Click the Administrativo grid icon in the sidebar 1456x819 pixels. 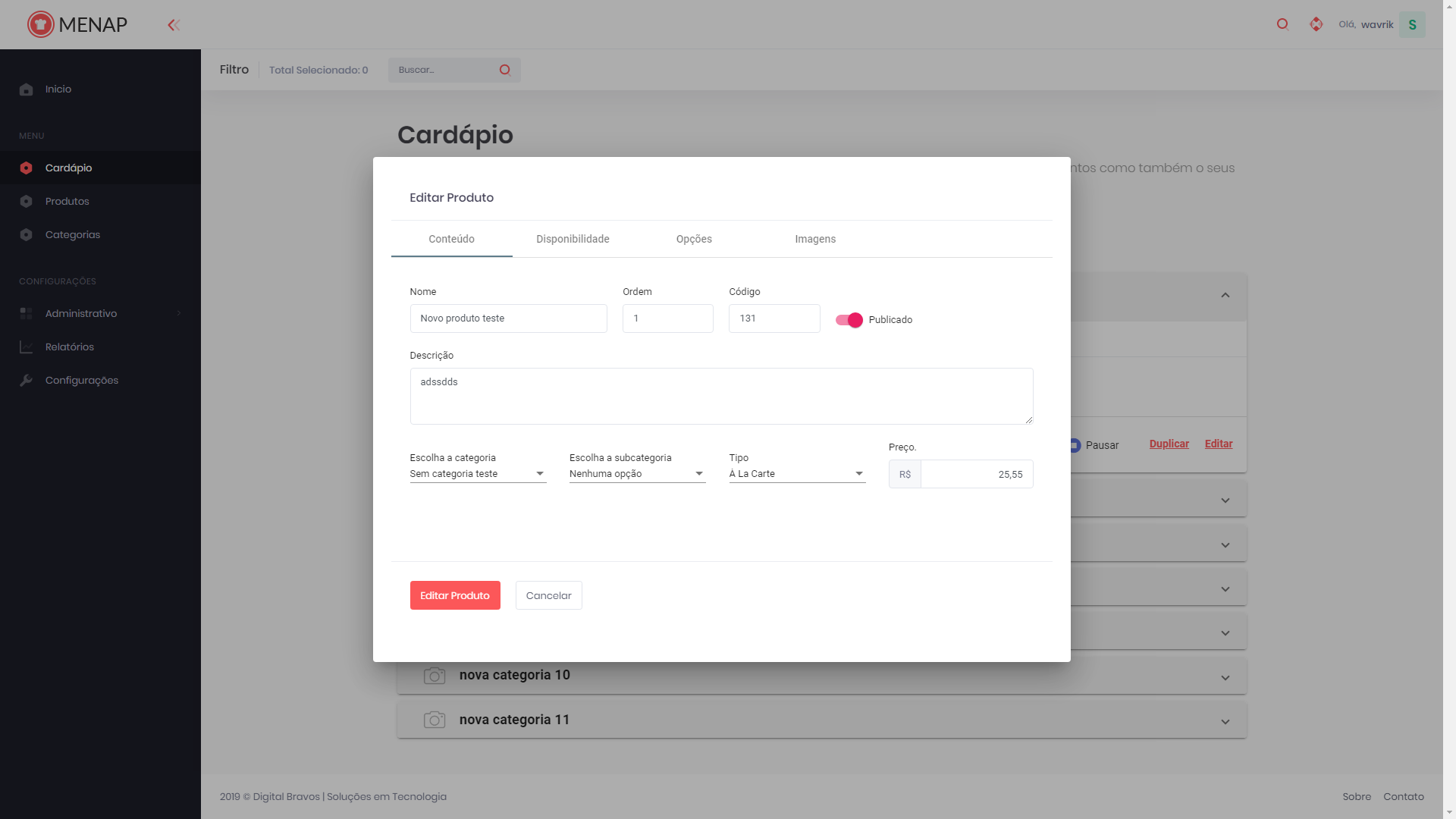(x=27, y=314)
